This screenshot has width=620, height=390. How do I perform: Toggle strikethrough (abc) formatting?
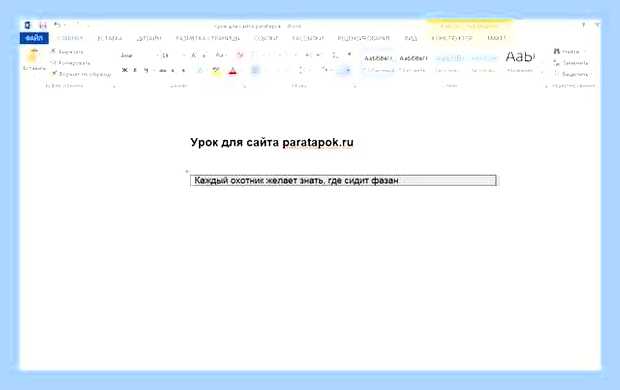pyautogui.click(x=162, y=70)
